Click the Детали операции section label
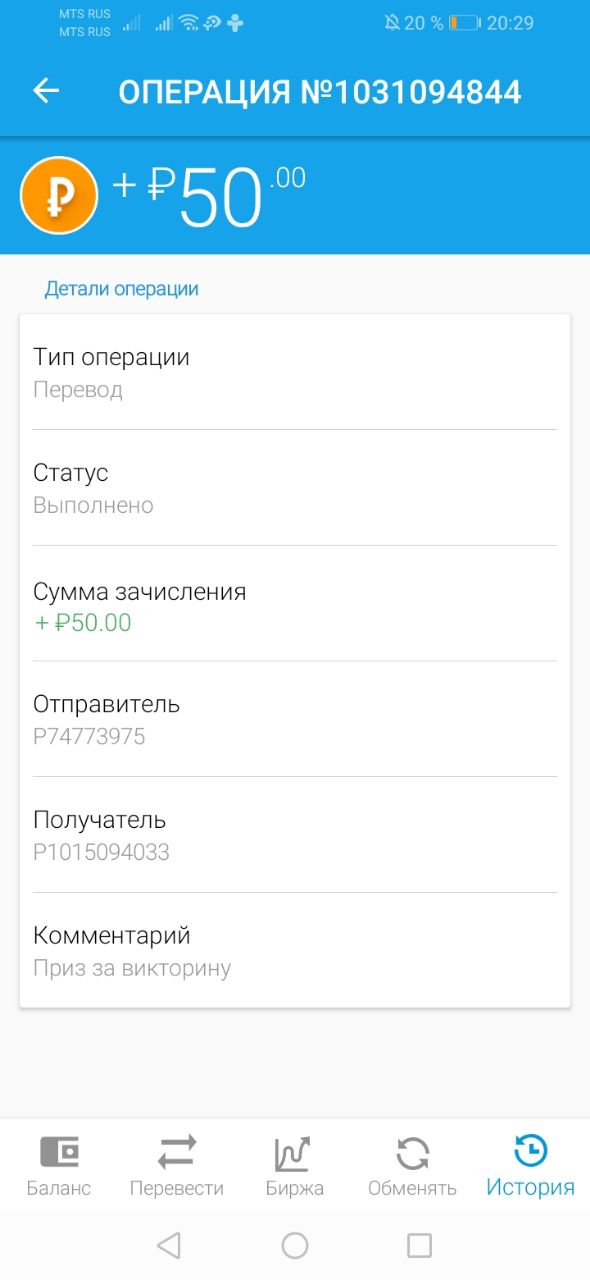The image size is (590, 1280). 121,289
